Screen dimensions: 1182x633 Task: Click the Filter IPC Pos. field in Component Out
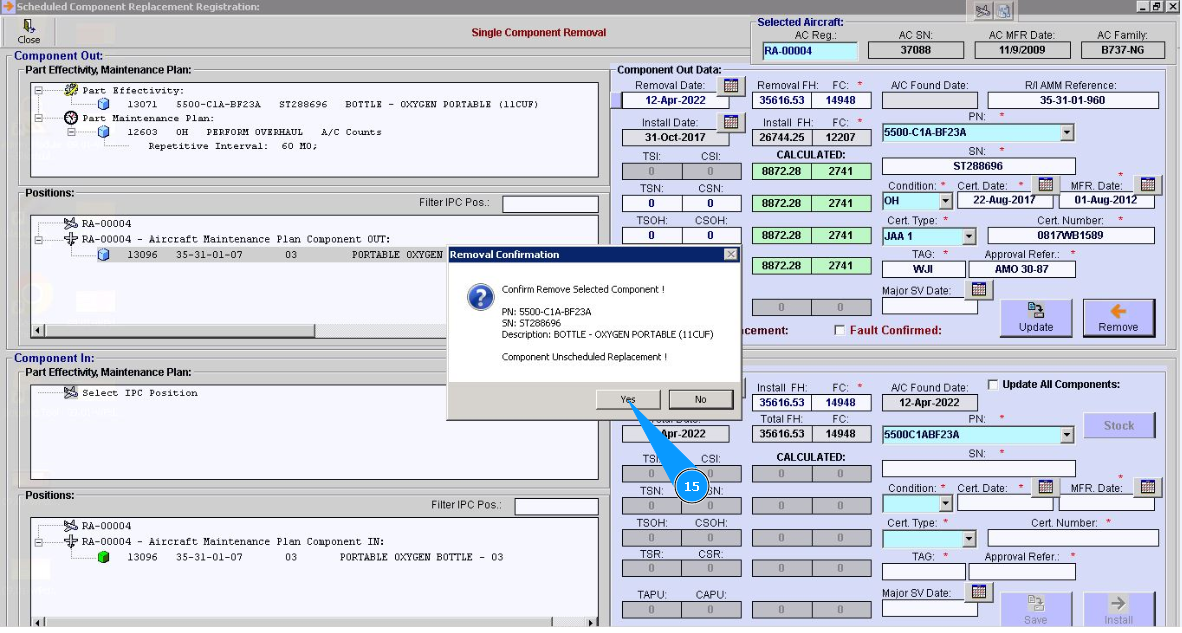(x=549, y=204)
